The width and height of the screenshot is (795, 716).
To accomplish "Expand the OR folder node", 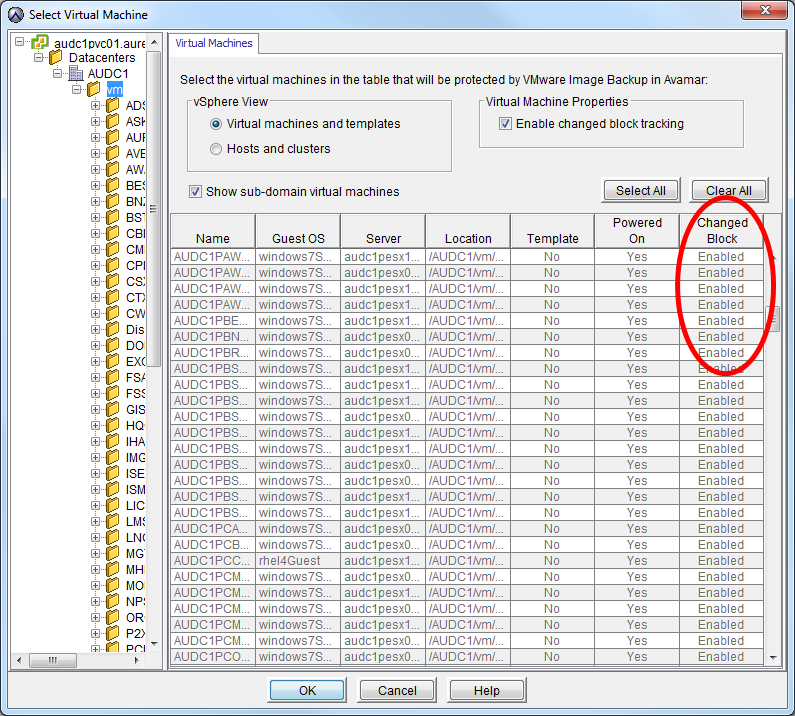I will pos(95,617).
